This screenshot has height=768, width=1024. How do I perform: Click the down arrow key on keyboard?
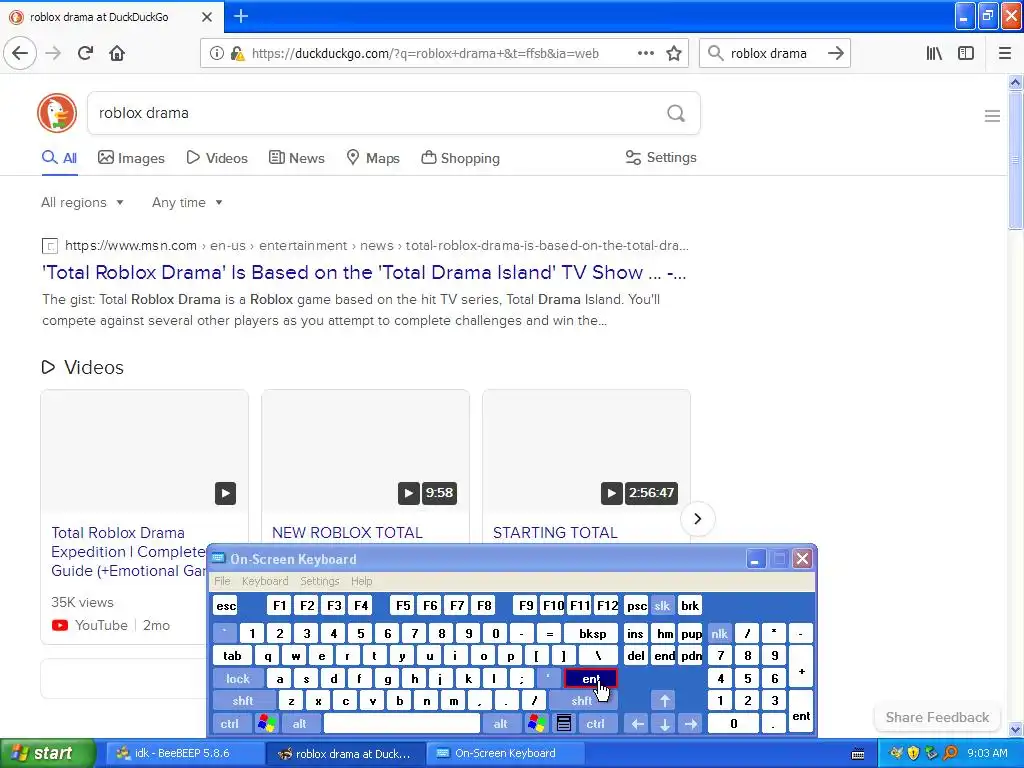(x=664, y=724)
